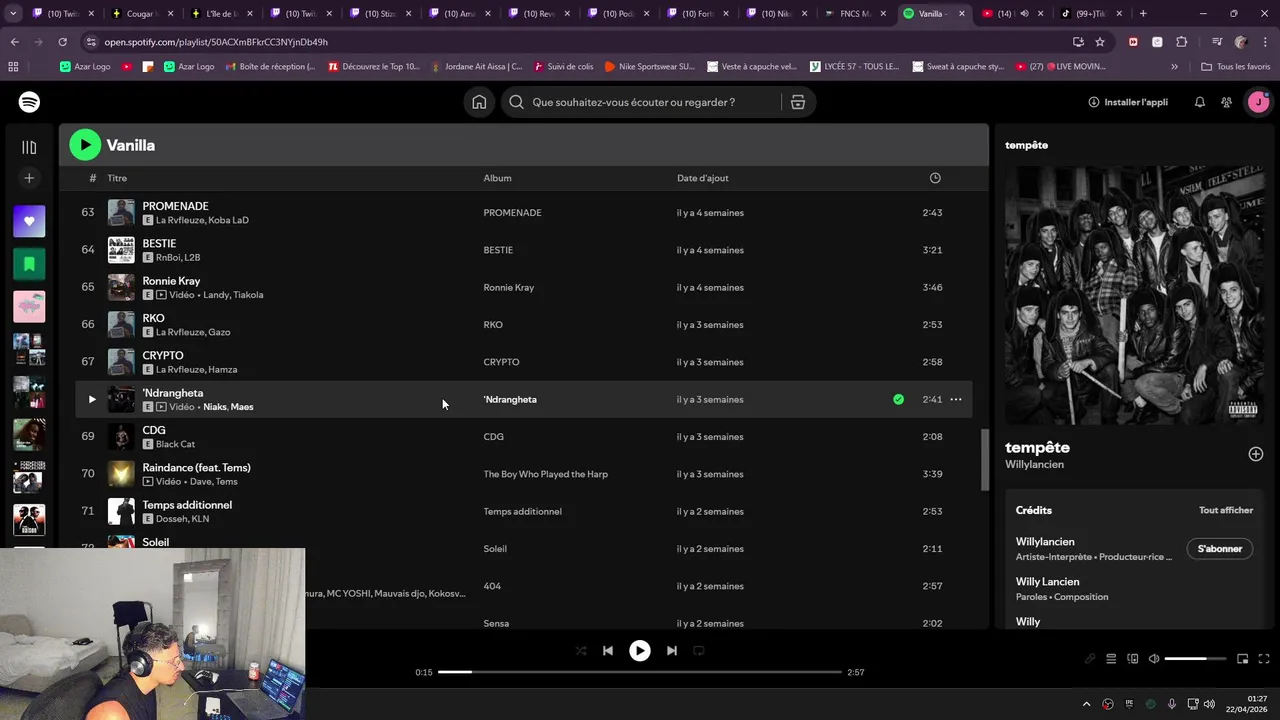Image resolution: width=1280 pixels, height=720 pixels.
Task: Toggle lyrics microphone icon
Action: pyautogui.click(x=1090, y=659)
